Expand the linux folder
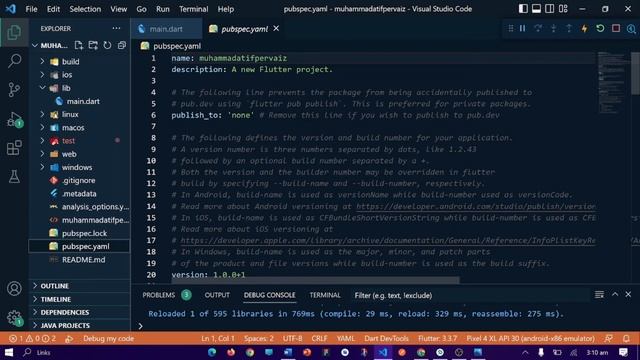The image size is (640, 360). pyautogui.click(x=42, y=114)
